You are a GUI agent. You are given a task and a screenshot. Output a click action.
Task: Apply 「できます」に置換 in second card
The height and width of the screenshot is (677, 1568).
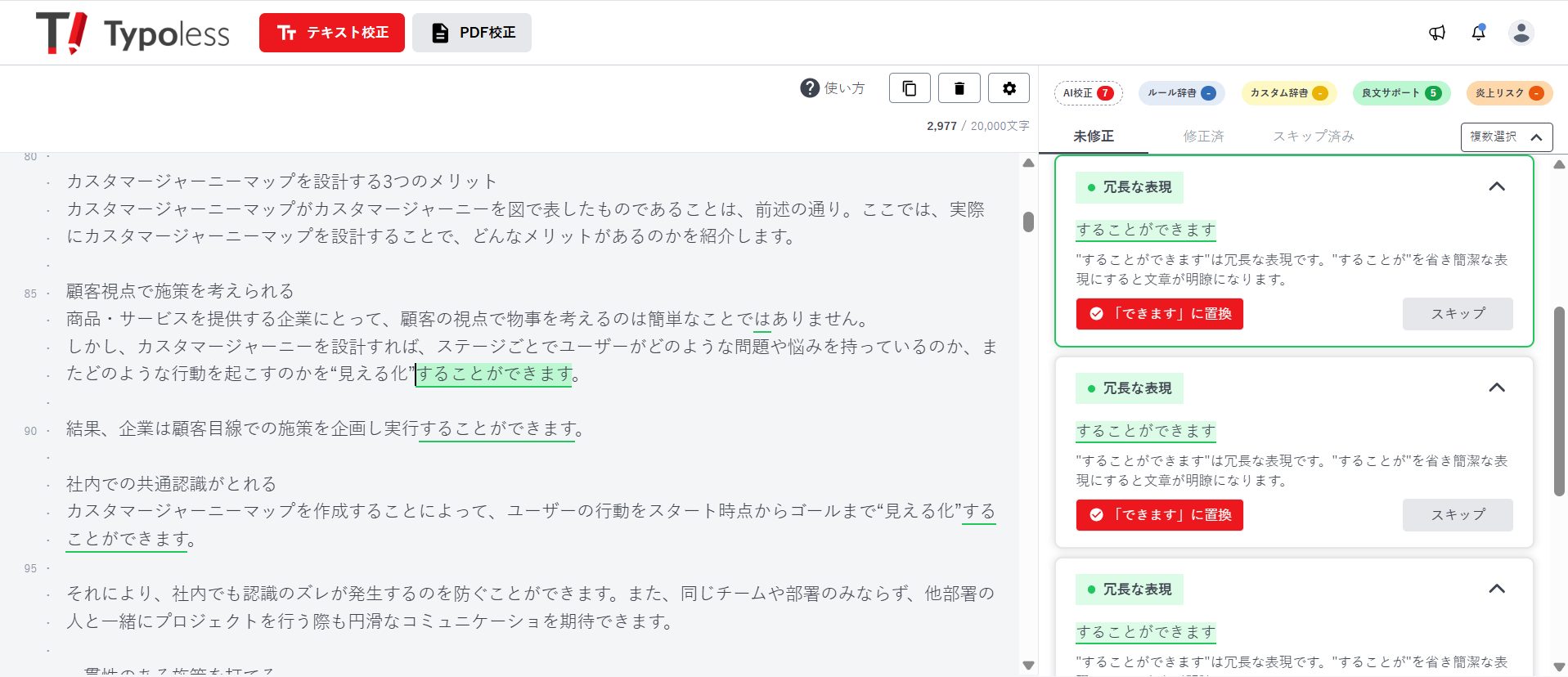pos(1160,515)
